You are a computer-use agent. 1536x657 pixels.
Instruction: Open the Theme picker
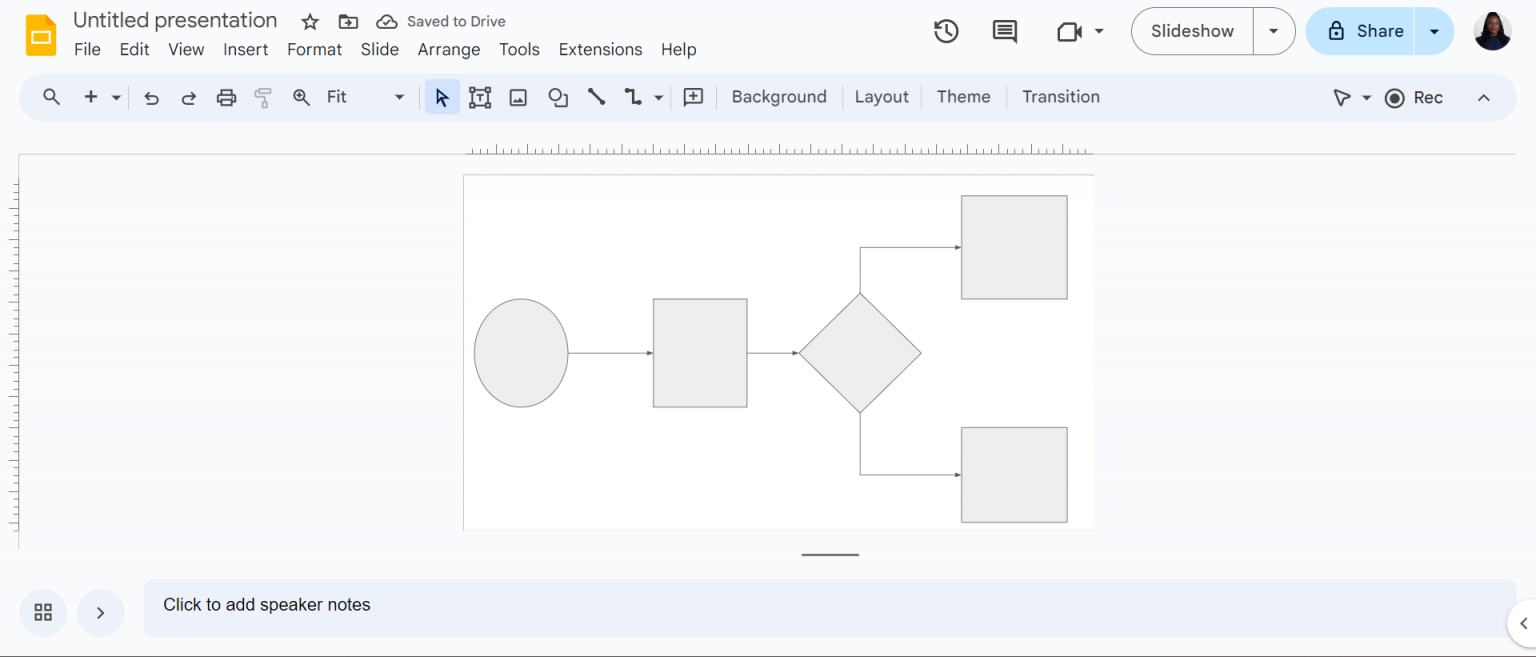tap(963, 96)
